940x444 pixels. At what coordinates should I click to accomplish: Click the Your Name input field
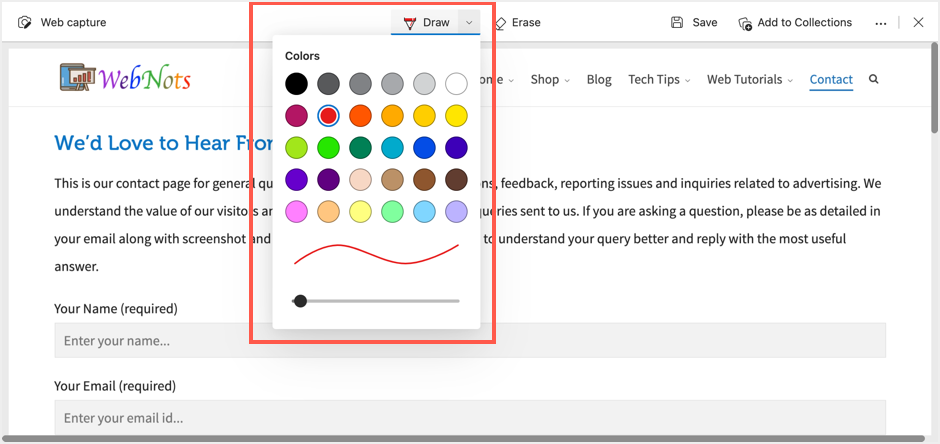coord(470,340)
